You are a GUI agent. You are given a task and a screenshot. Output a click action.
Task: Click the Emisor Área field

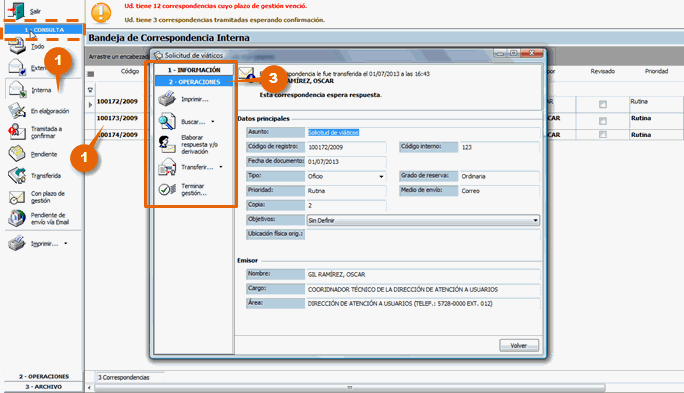(423, 304)
